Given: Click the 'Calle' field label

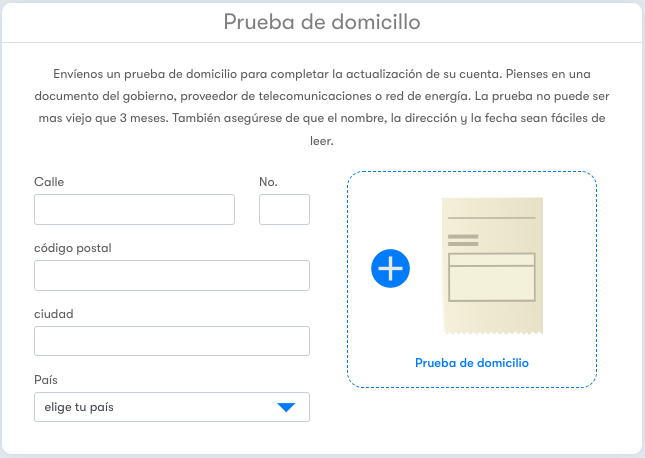Looking at the screenshot, I should (x=49, y=182).
